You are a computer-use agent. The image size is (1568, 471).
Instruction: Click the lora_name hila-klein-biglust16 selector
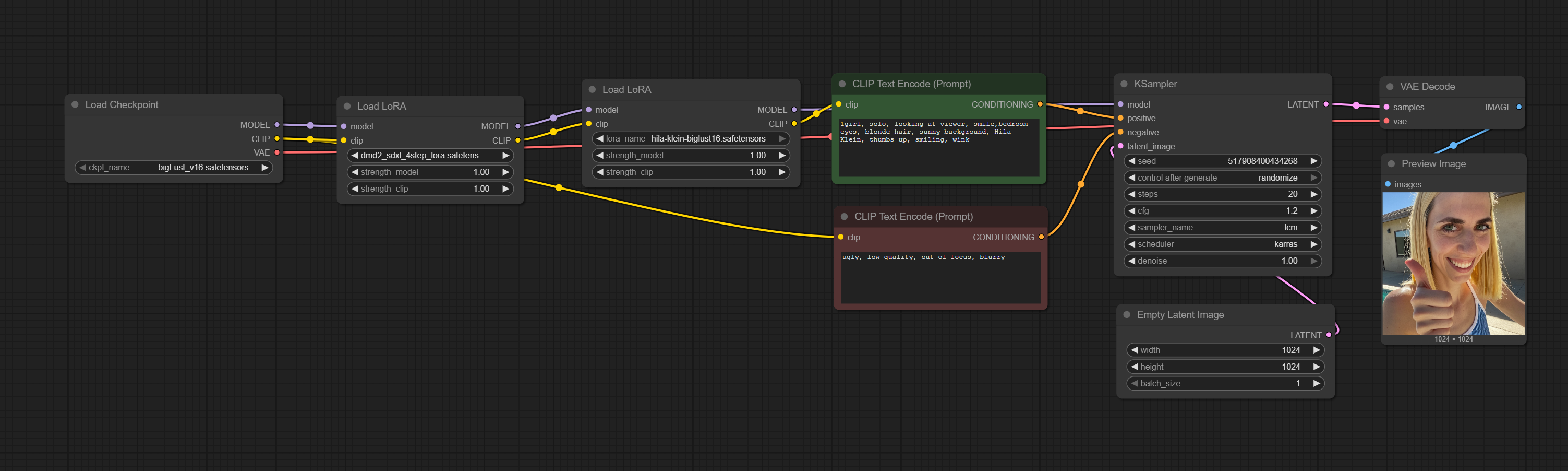[x=690, y=139]
